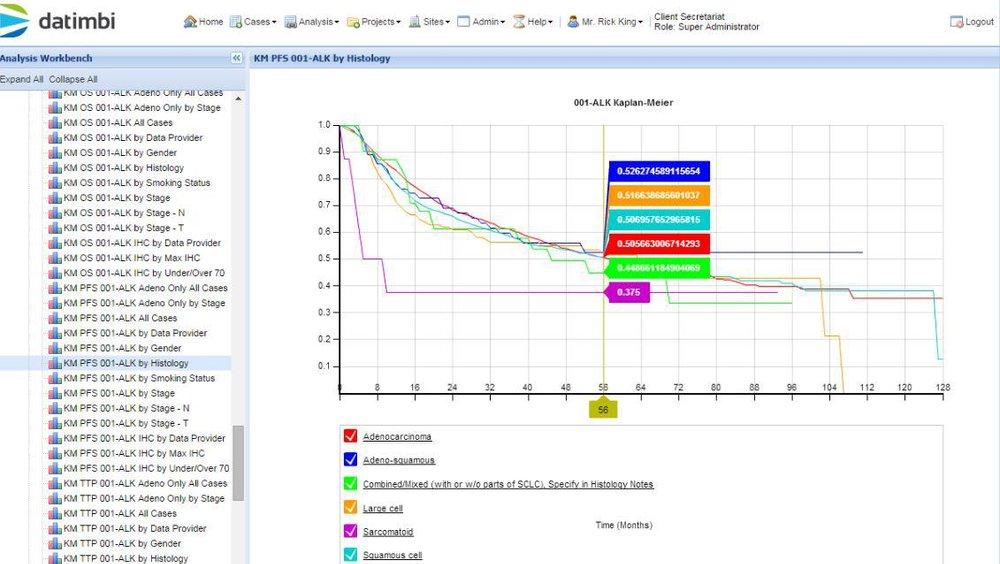This screenshot has width=1000, height=564.
Task: Click the Logout icon
Action: point(957,22)
